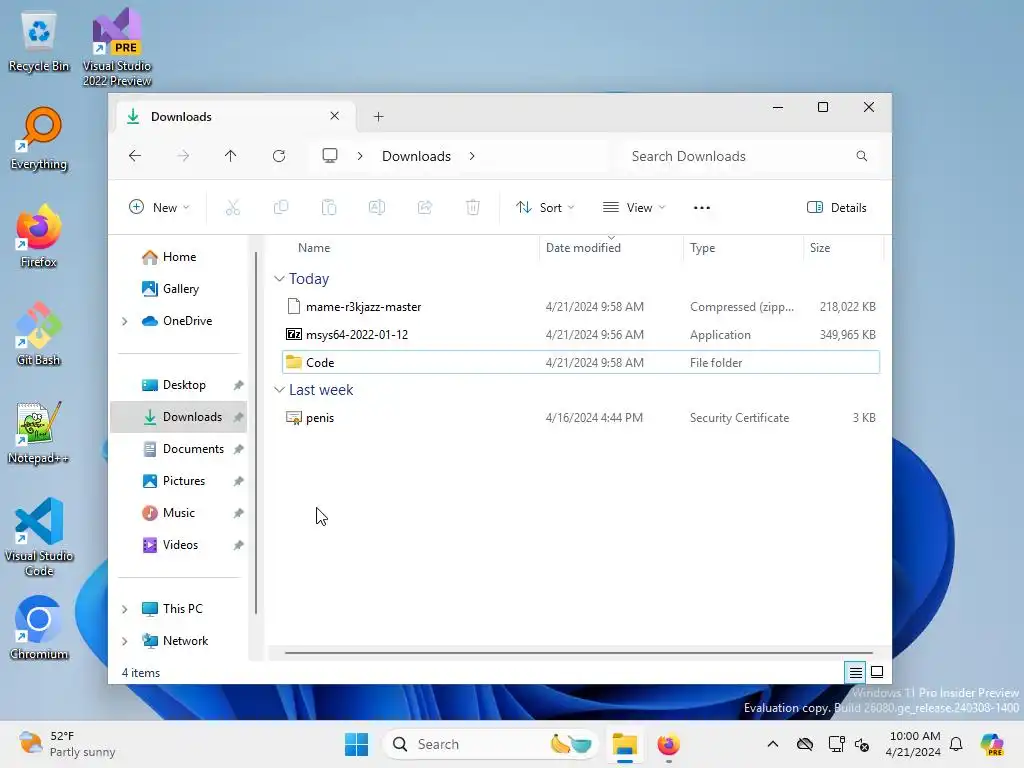Select the Everything desktop shortcut
The height and width of the screenshot is (768, 1024).
click(x=39, y=139)
